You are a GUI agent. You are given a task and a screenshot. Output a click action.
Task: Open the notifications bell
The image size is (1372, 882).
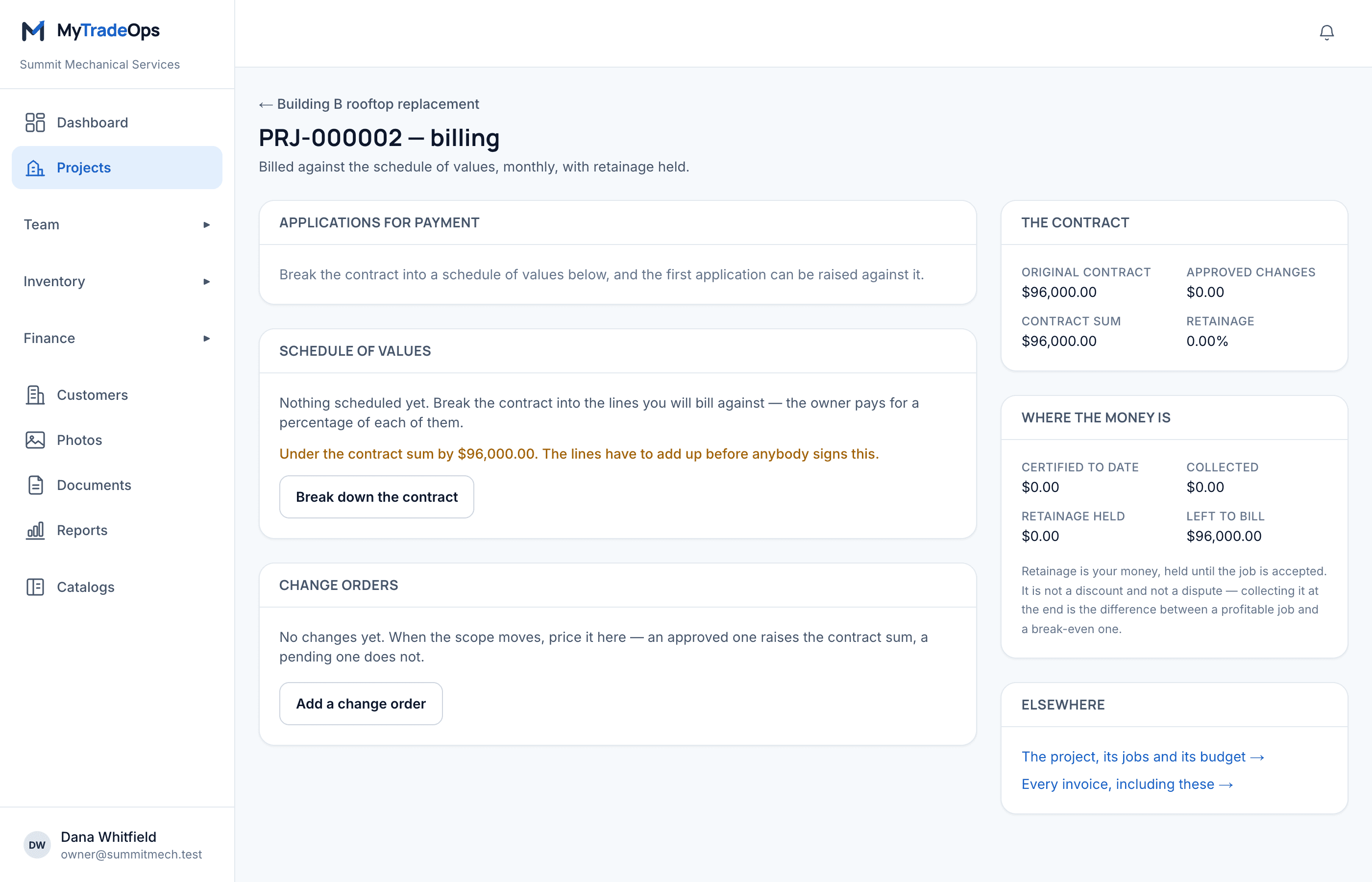[1327, 33]
